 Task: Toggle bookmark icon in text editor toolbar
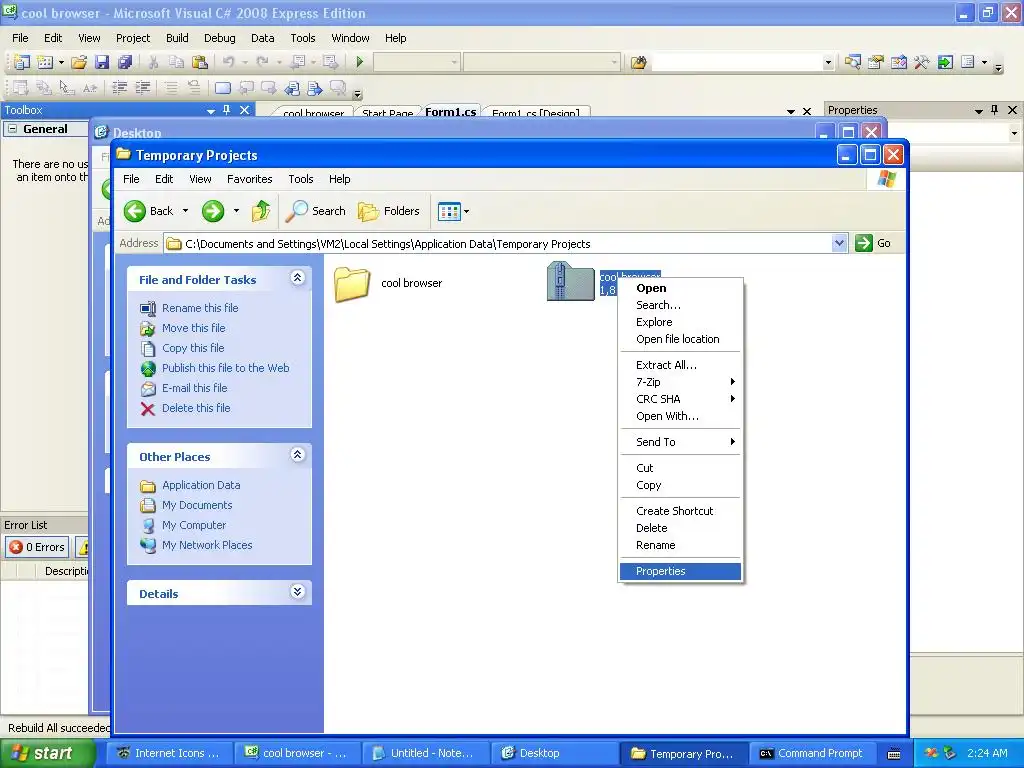223,88
